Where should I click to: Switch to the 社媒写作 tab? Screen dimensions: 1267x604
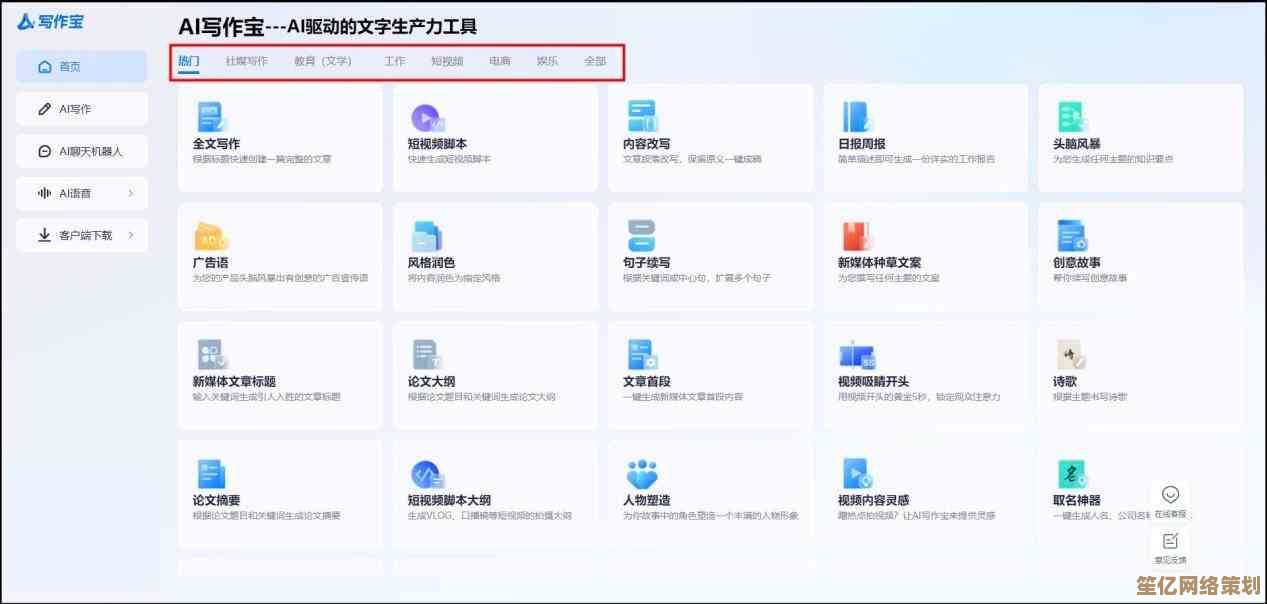click(x=246, y=61)
